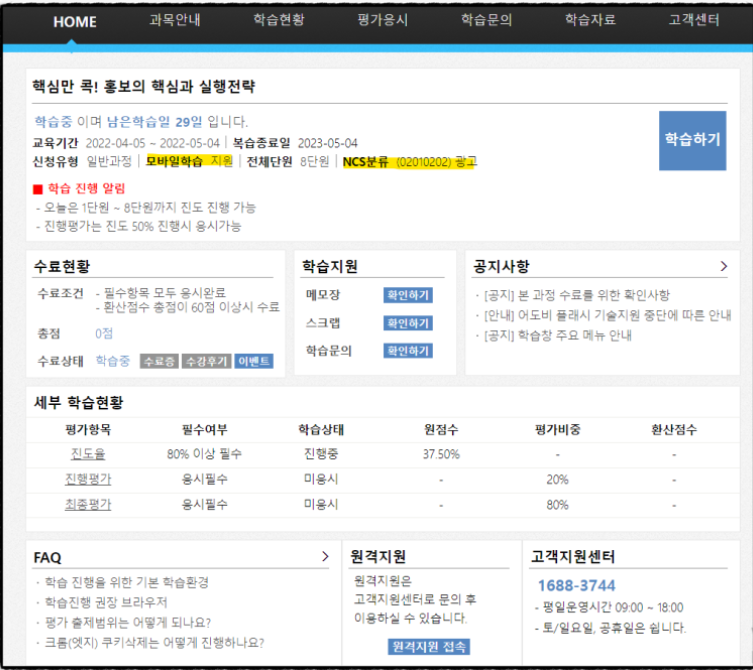
Task: Click 확인하기 next to 메모장
Action: (408, 295)
